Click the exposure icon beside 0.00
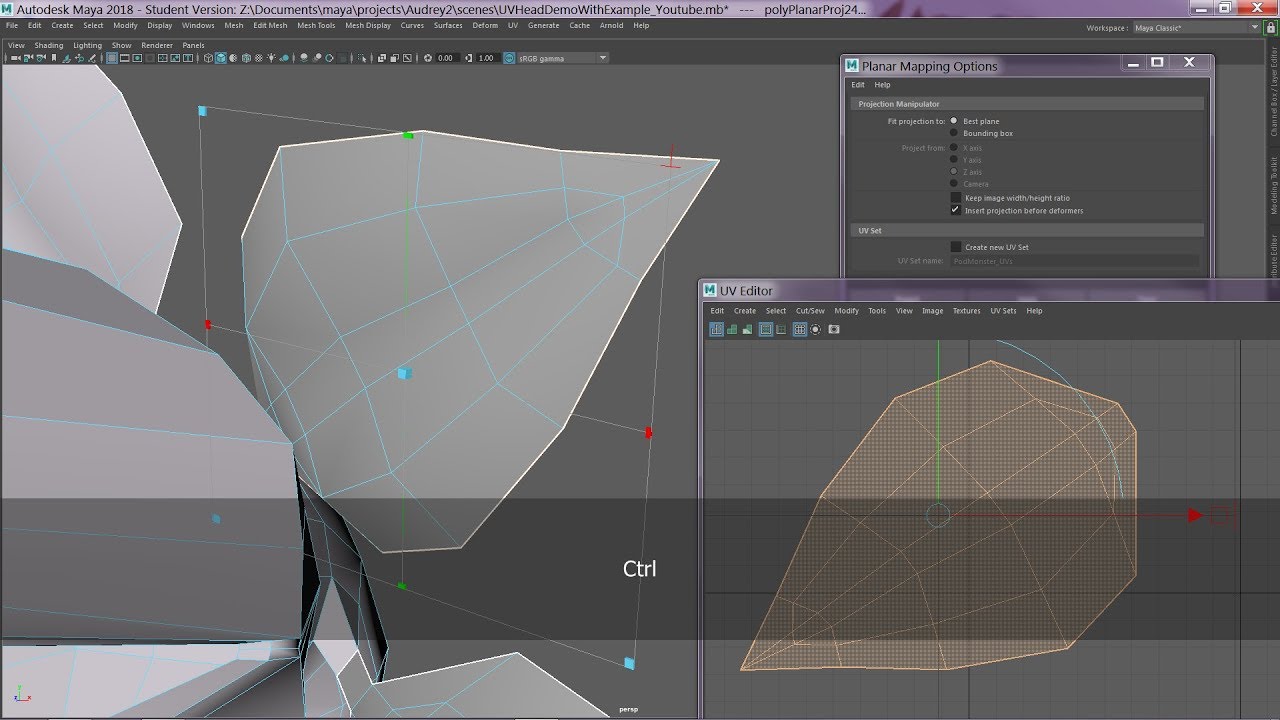 427,58
